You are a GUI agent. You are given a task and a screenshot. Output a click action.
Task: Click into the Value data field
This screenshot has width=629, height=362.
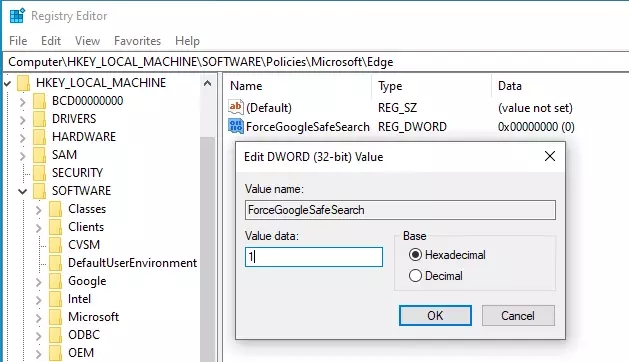(314, 257)
